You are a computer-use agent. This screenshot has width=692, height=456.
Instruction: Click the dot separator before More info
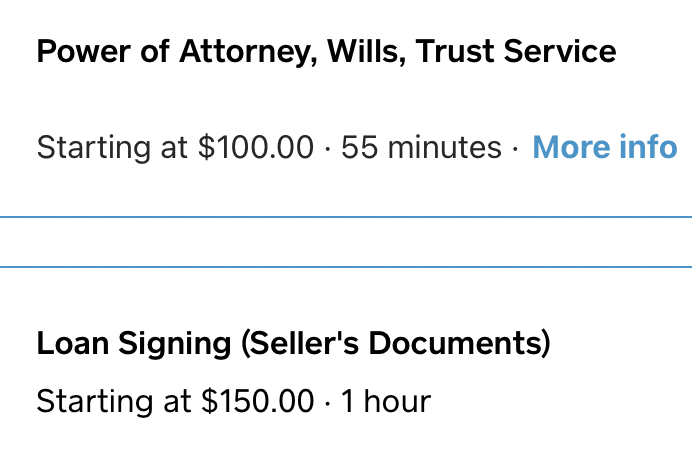point(515,149)
